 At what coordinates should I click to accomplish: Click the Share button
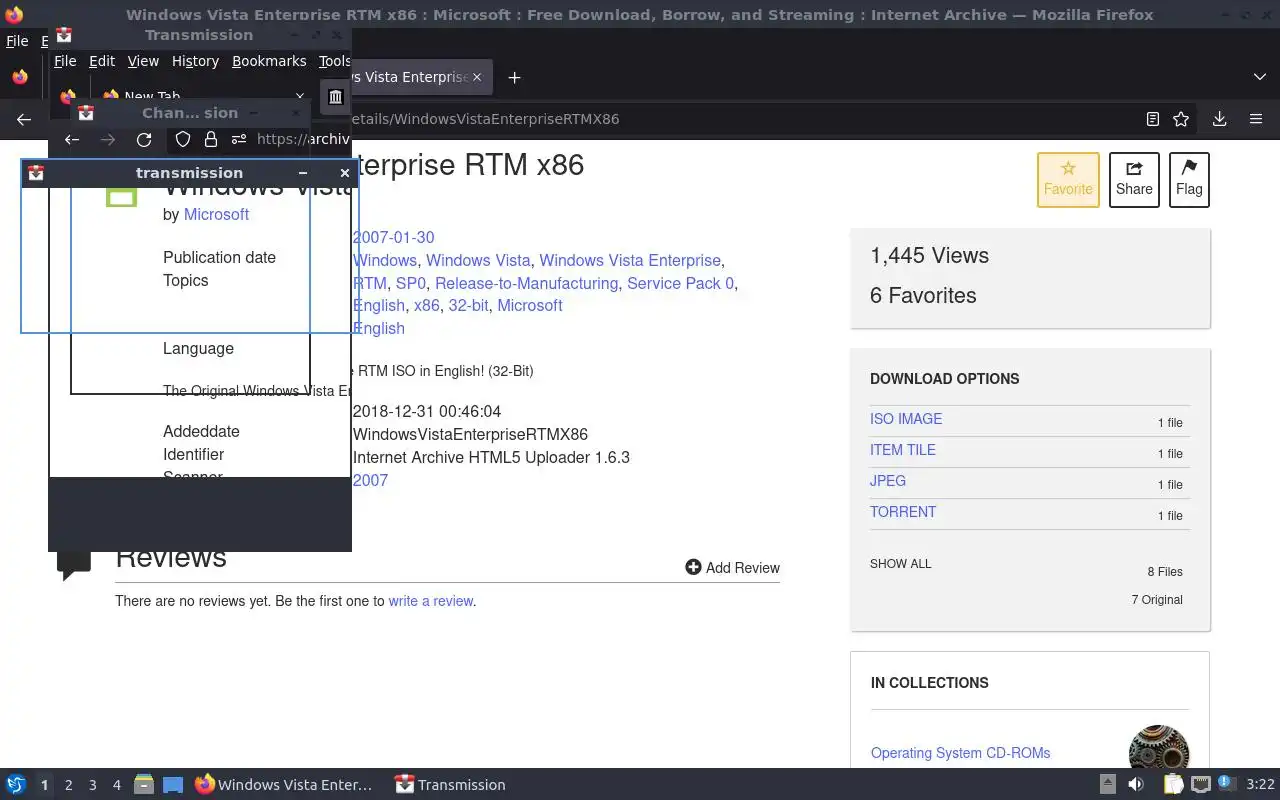[1134, 180]
